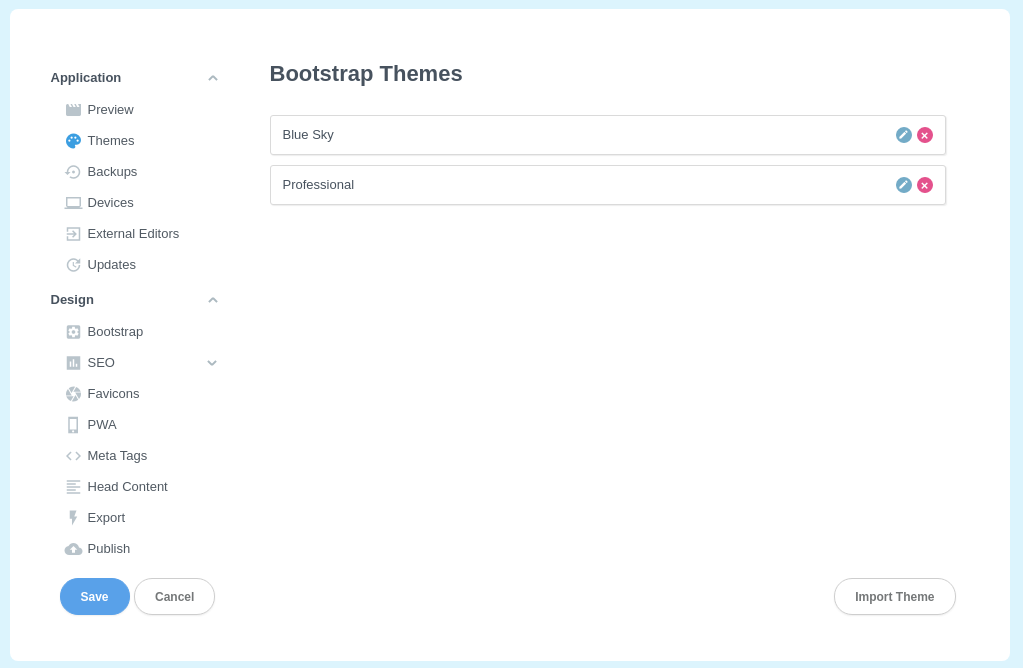Click the Backups history icon
1023x668 pixels.
[72, 171]
